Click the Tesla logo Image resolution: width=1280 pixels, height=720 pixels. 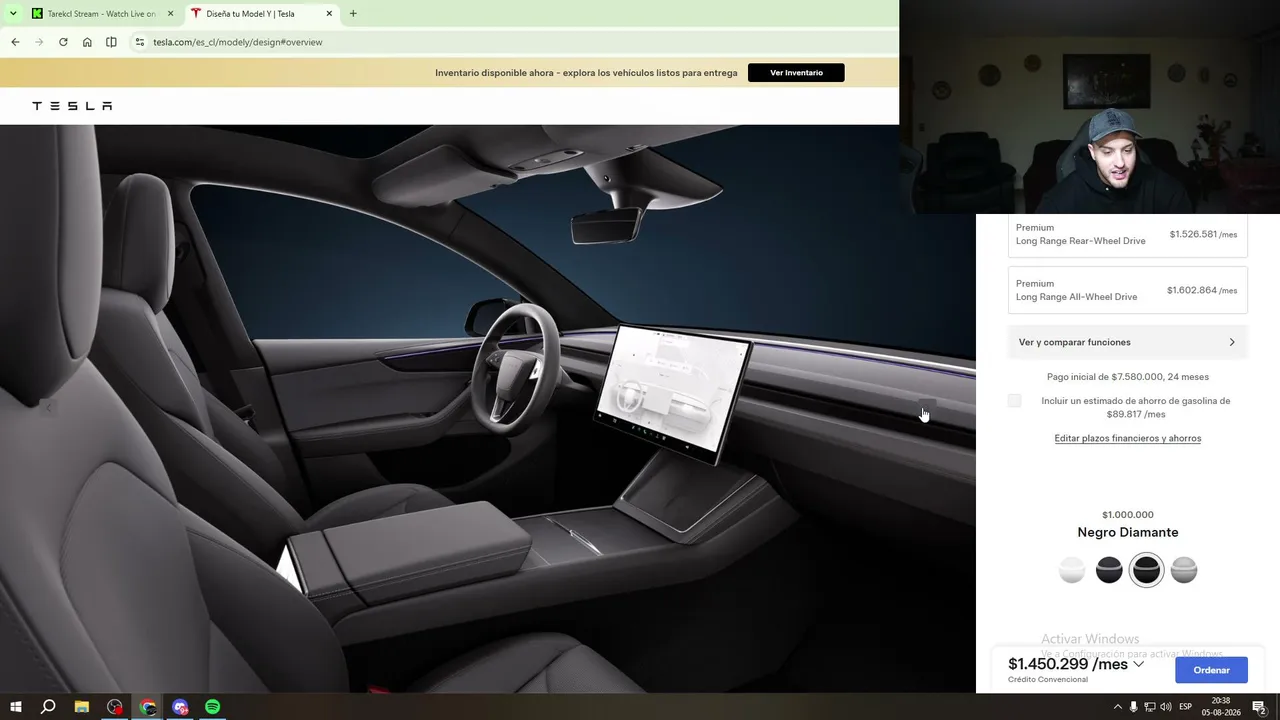[x=72, y=106]
